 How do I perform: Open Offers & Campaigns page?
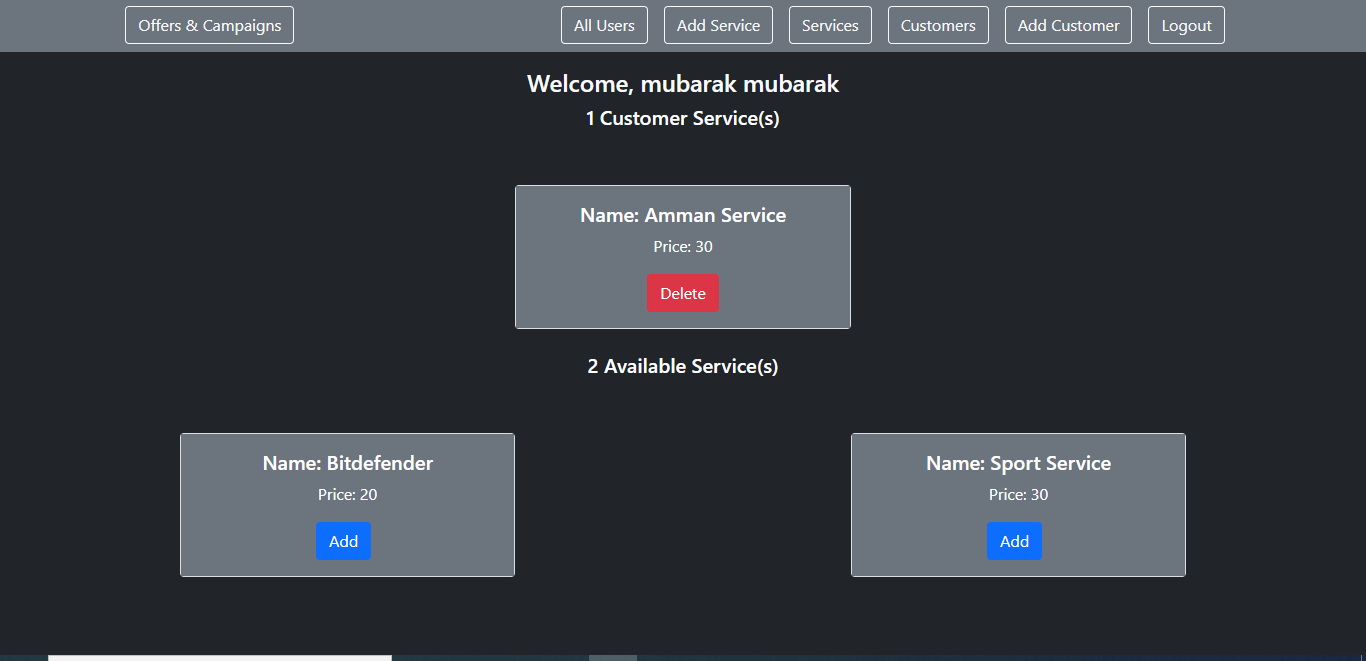[209, 26]
